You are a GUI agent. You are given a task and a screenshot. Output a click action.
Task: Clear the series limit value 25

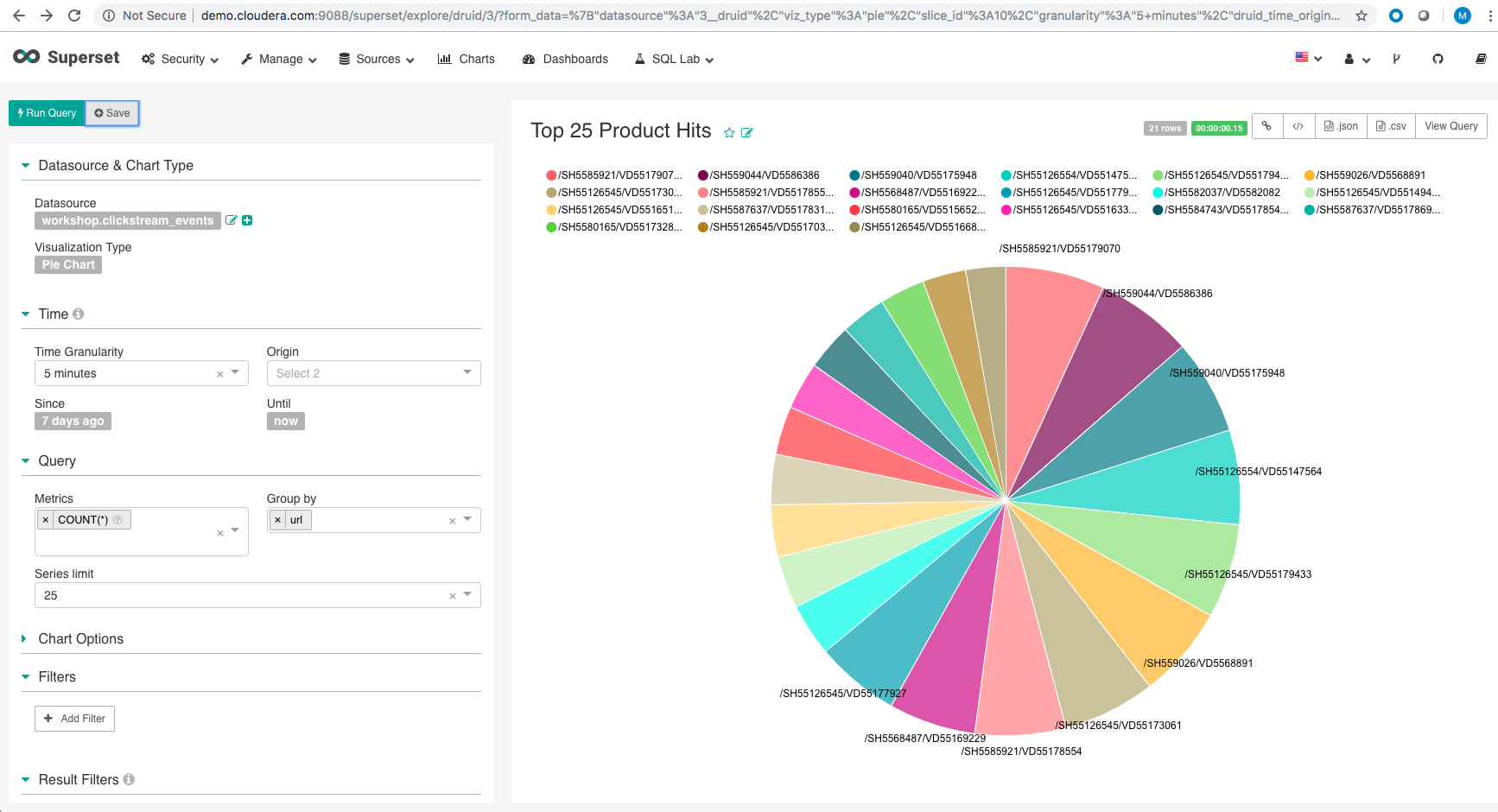point(453,596)
